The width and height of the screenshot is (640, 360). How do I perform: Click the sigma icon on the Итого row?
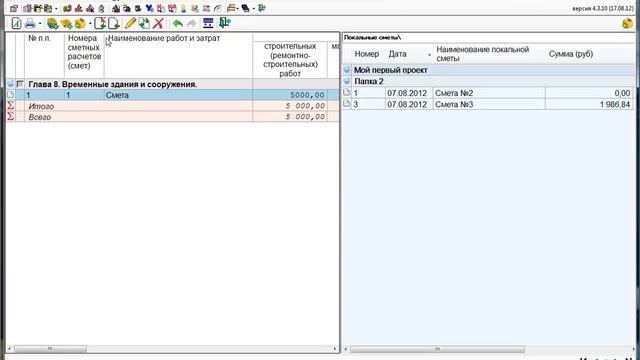click(x=11, y=106)
